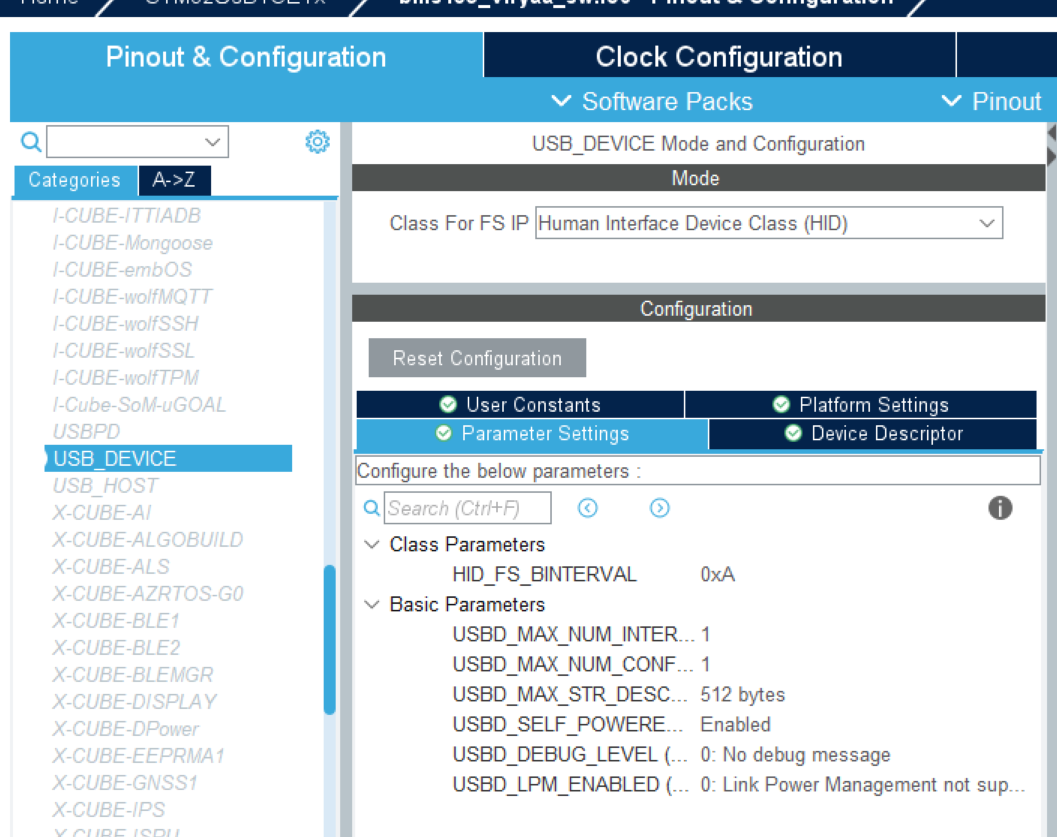
Task: Click the Reset Configuration button
Action: pyautogui.click(x=477, y=357)
